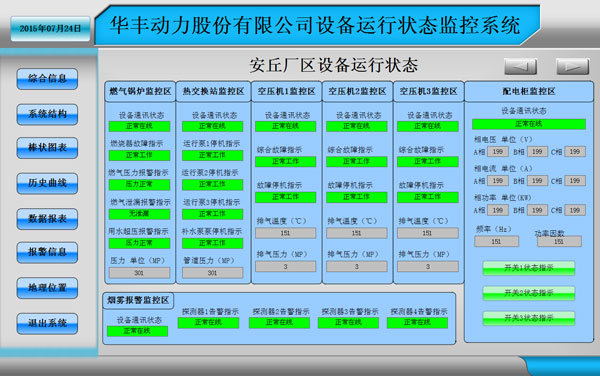The height and width of the screenshot is (376, 600).
Task: Click 相电流 C相 value field
Action: (575, 181)
